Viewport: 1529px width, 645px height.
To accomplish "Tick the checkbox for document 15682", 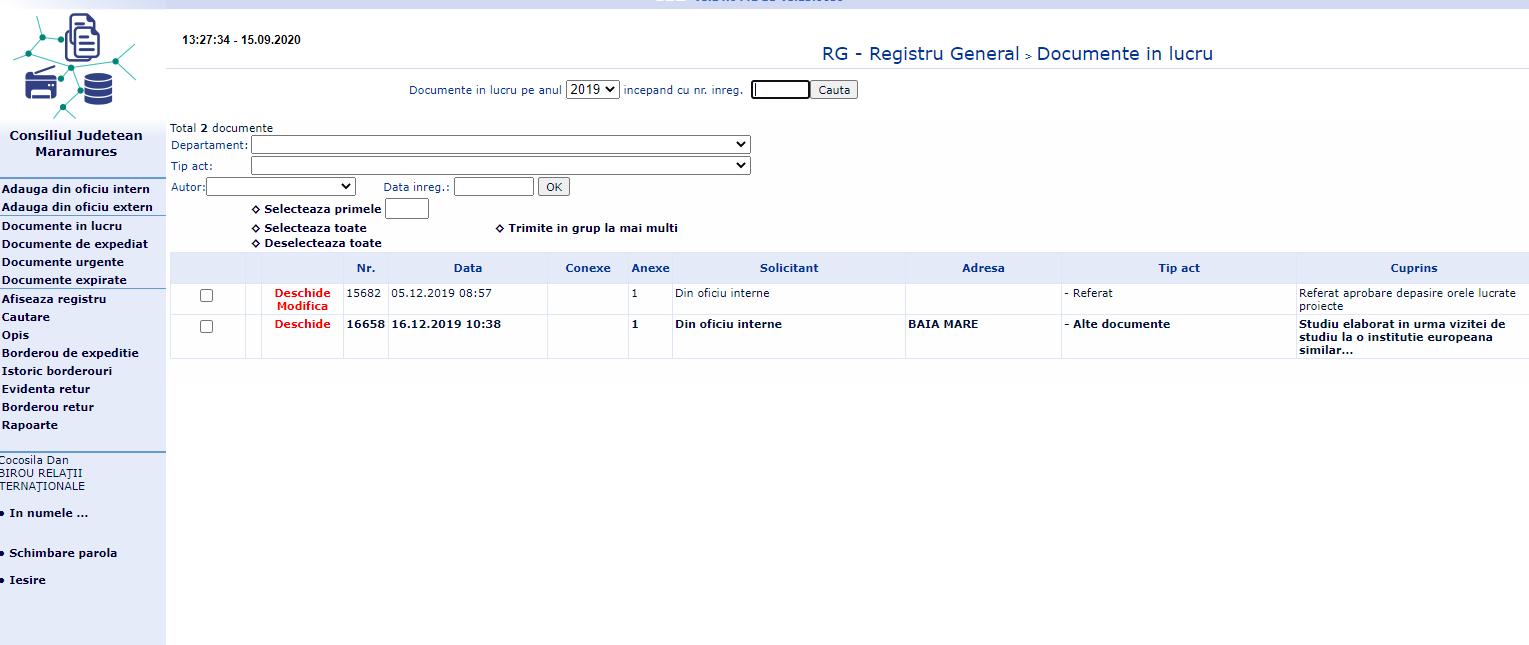I will click(x=206, y=296).
